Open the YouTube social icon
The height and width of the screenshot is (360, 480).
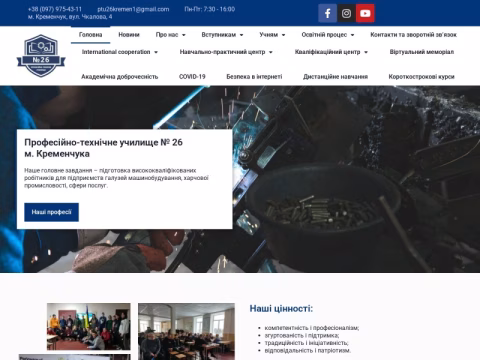point(365,13)
